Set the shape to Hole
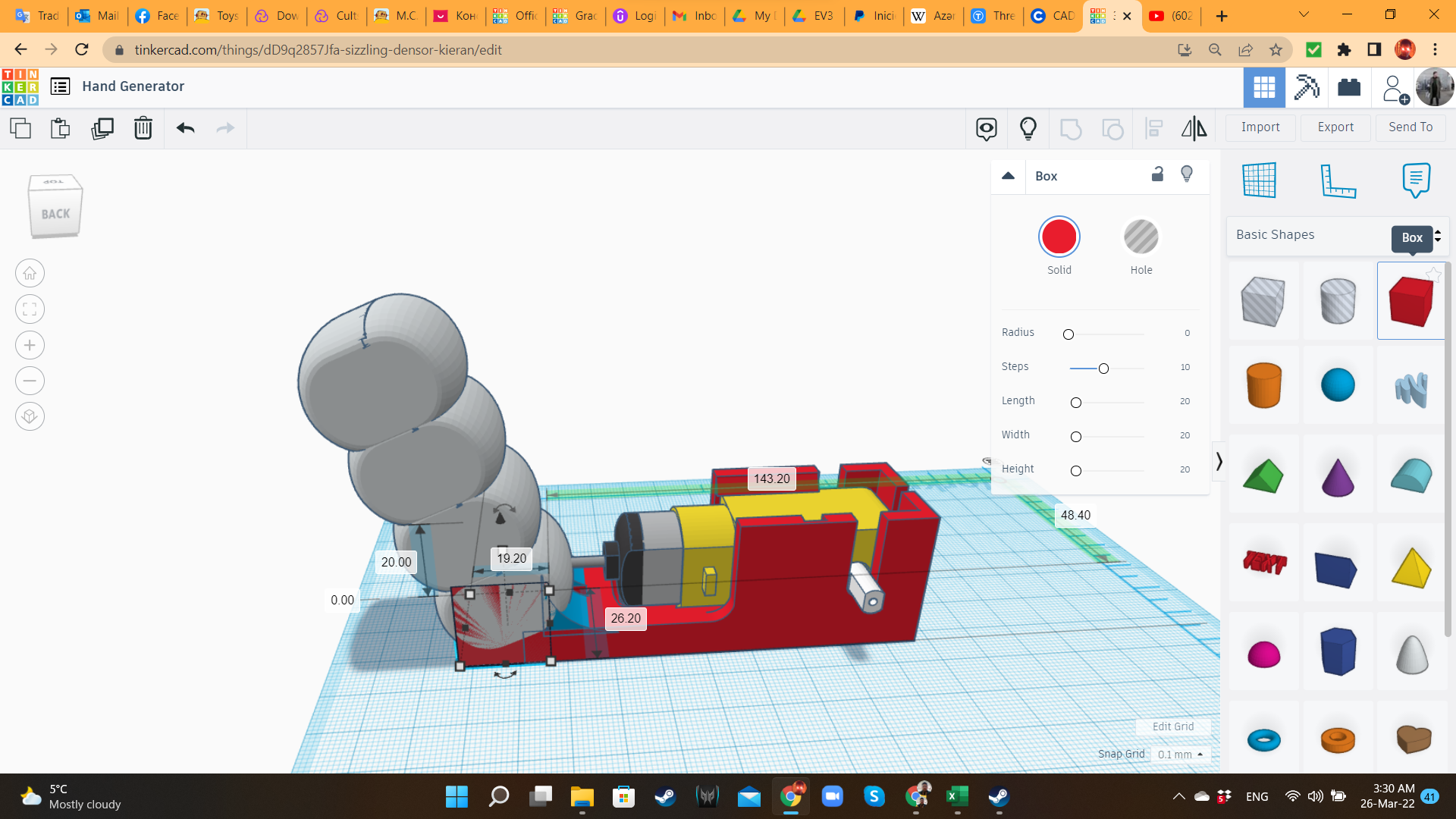This screenshot has width=1456, height=819. [1141, 237]
